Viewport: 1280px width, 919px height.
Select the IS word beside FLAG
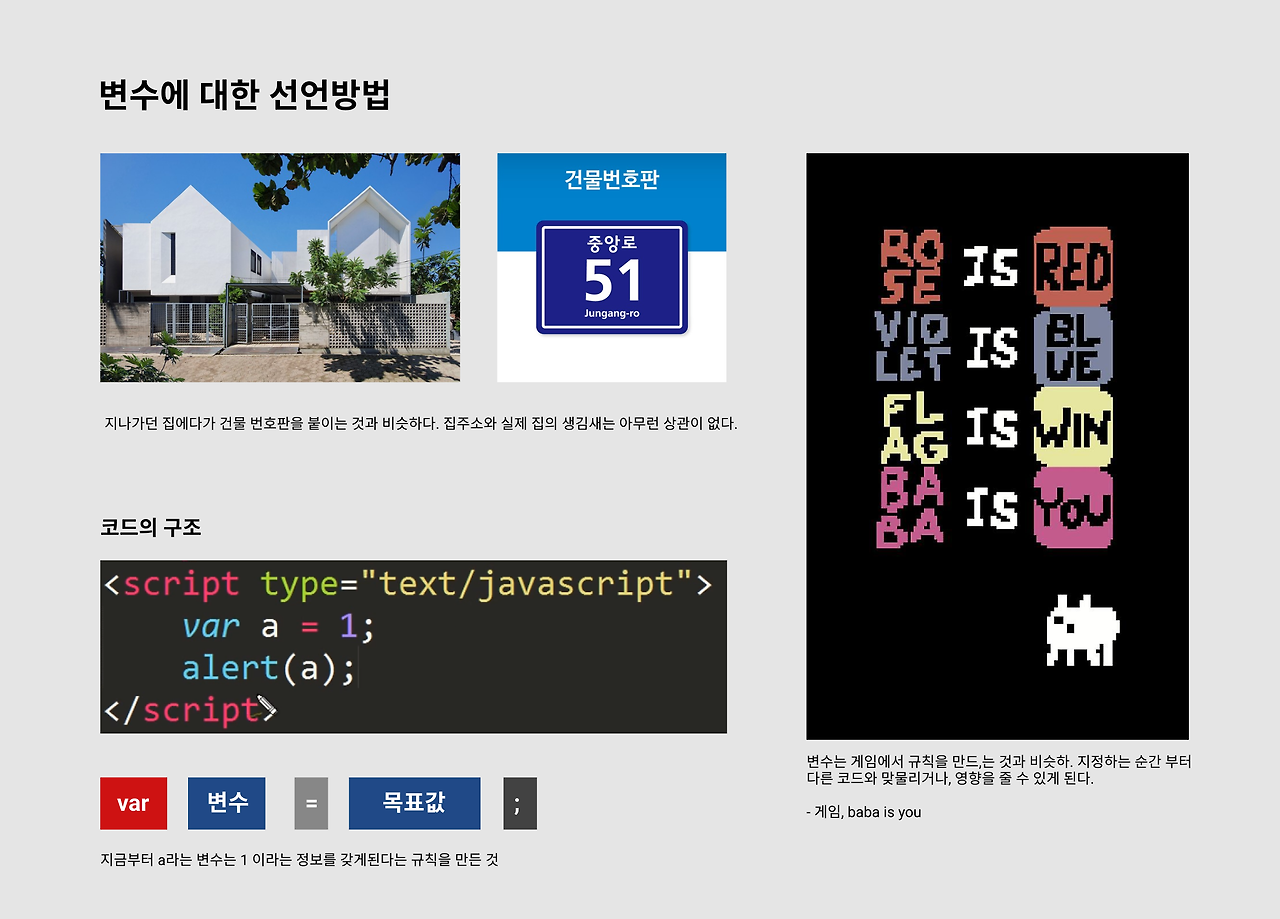(991, 427)
